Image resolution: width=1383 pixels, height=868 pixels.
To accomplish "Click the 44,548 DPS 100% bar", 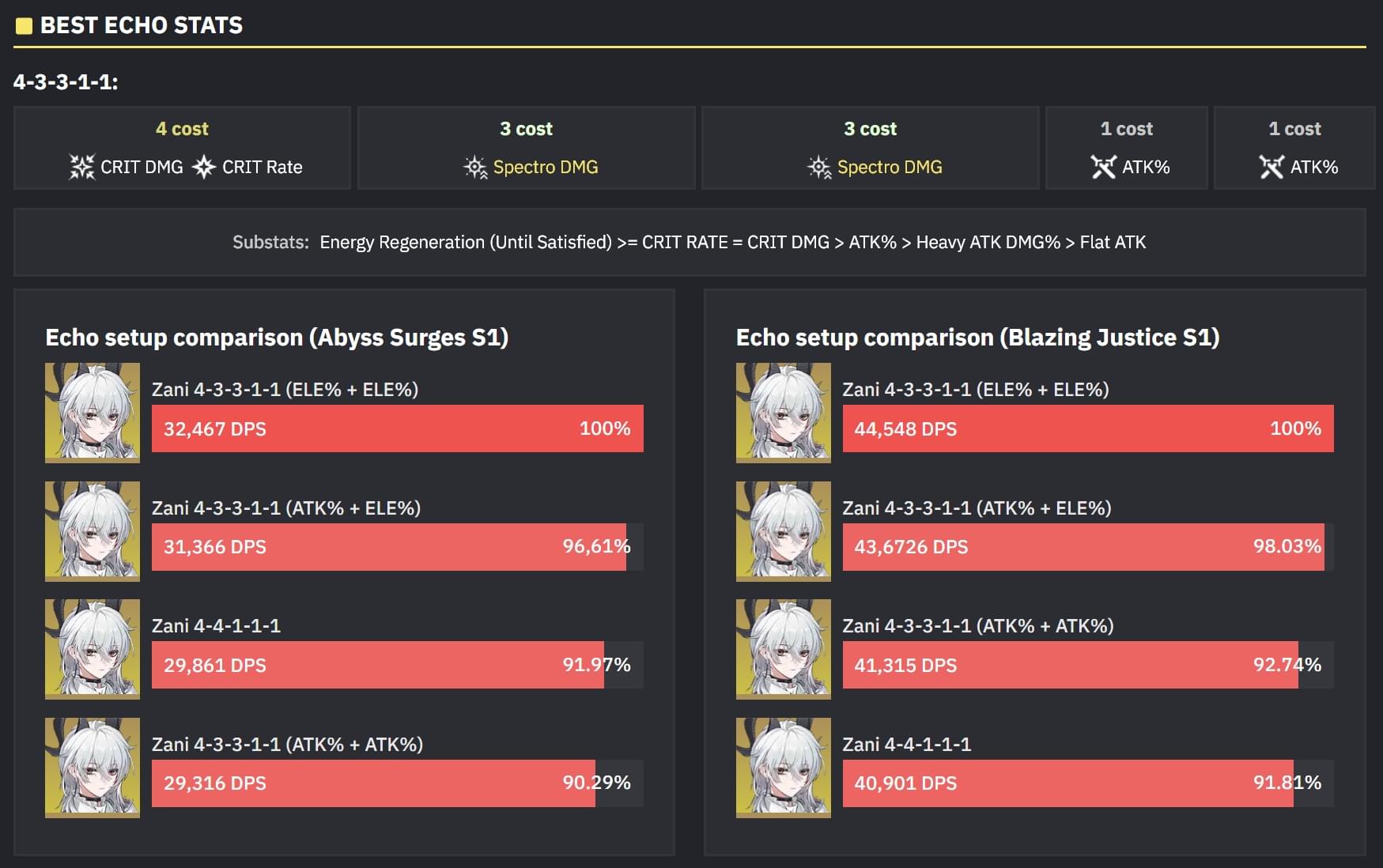I will pyautogui.click(x=1088, y=428).
